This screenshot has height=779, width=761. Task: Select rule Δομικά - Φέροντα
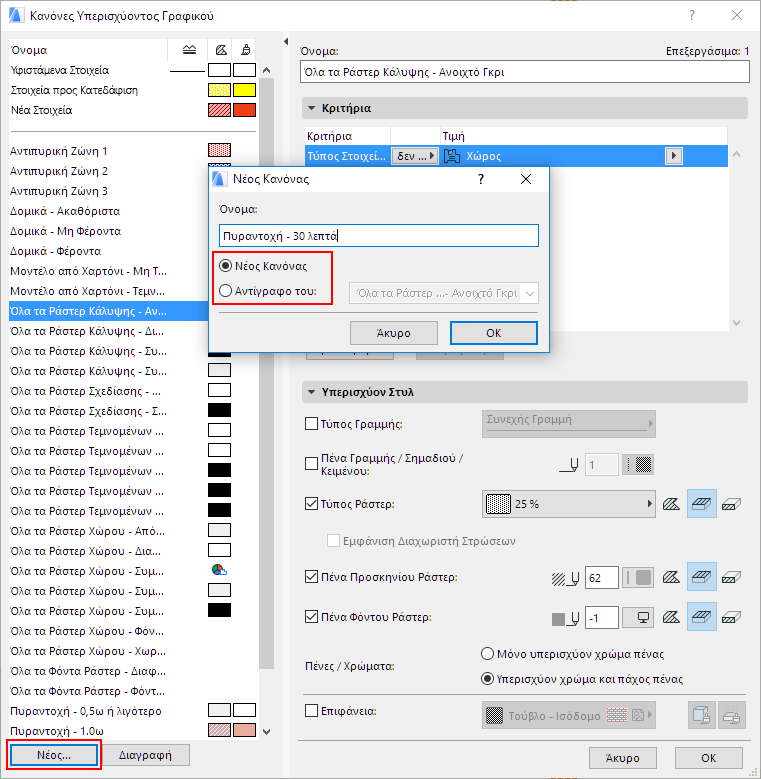109,251
